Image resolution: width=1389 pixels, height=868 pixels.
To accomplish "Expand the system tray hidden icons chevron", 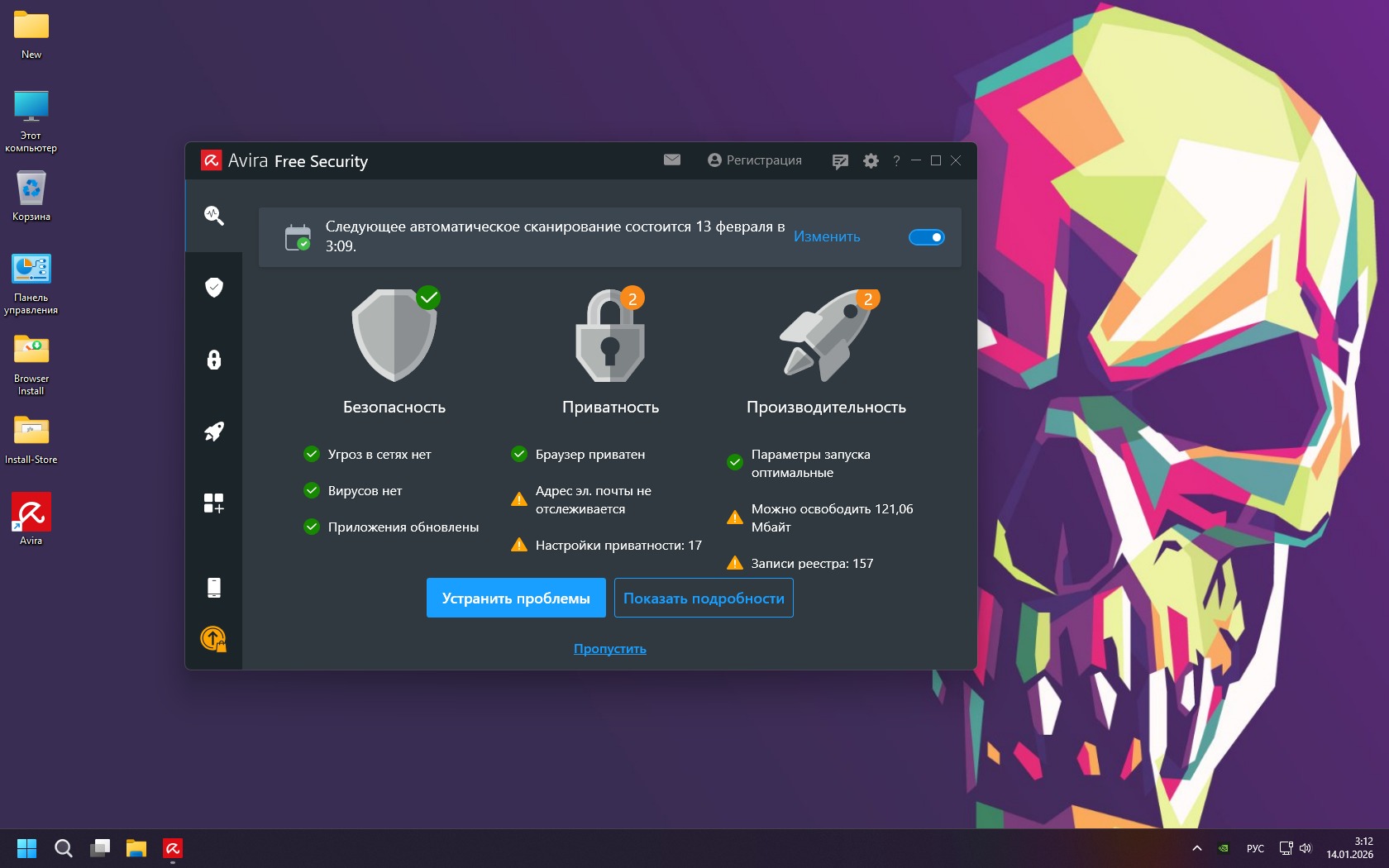I will pos(1196,848).
